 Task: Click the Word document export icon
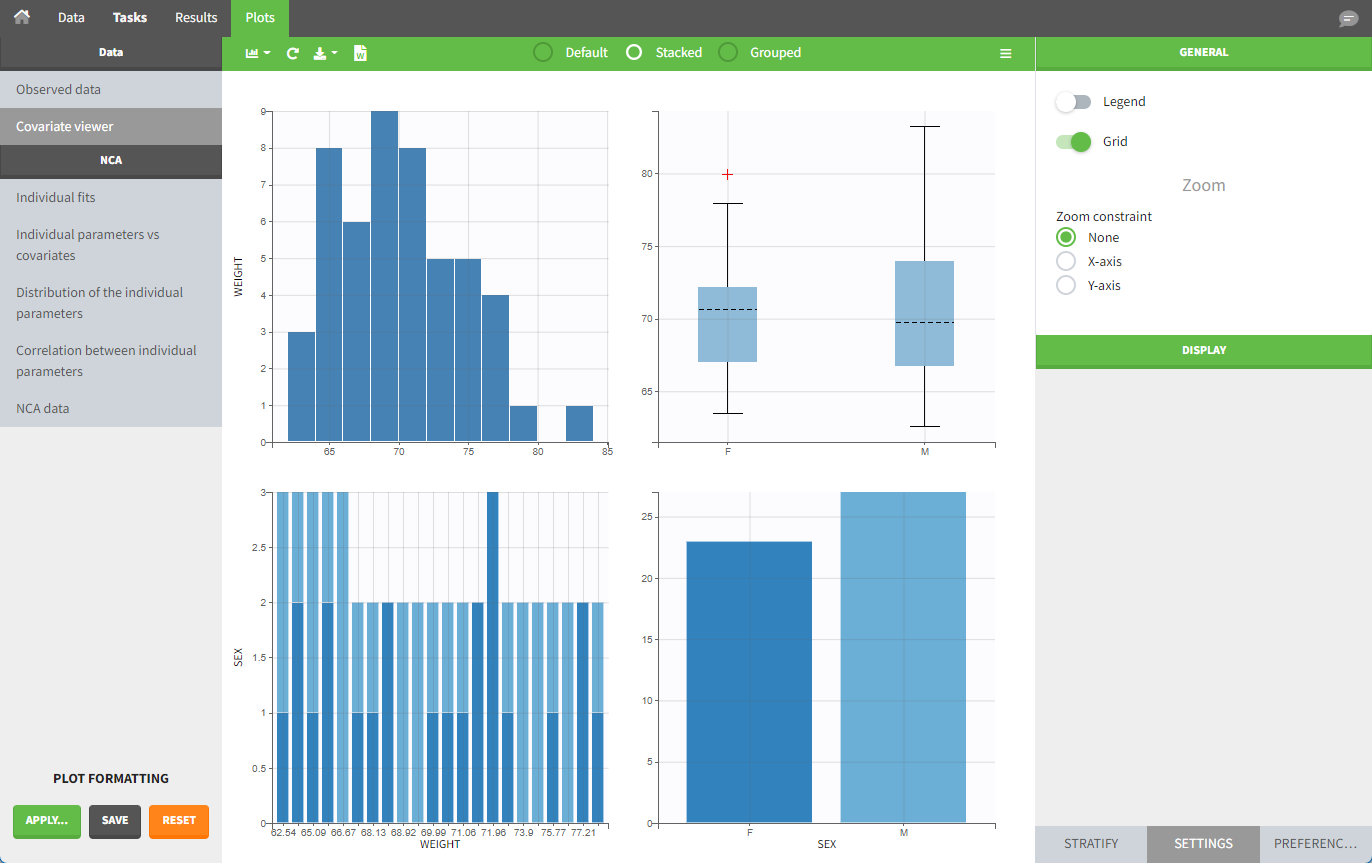pyautogui.click(x=360, y=53)
